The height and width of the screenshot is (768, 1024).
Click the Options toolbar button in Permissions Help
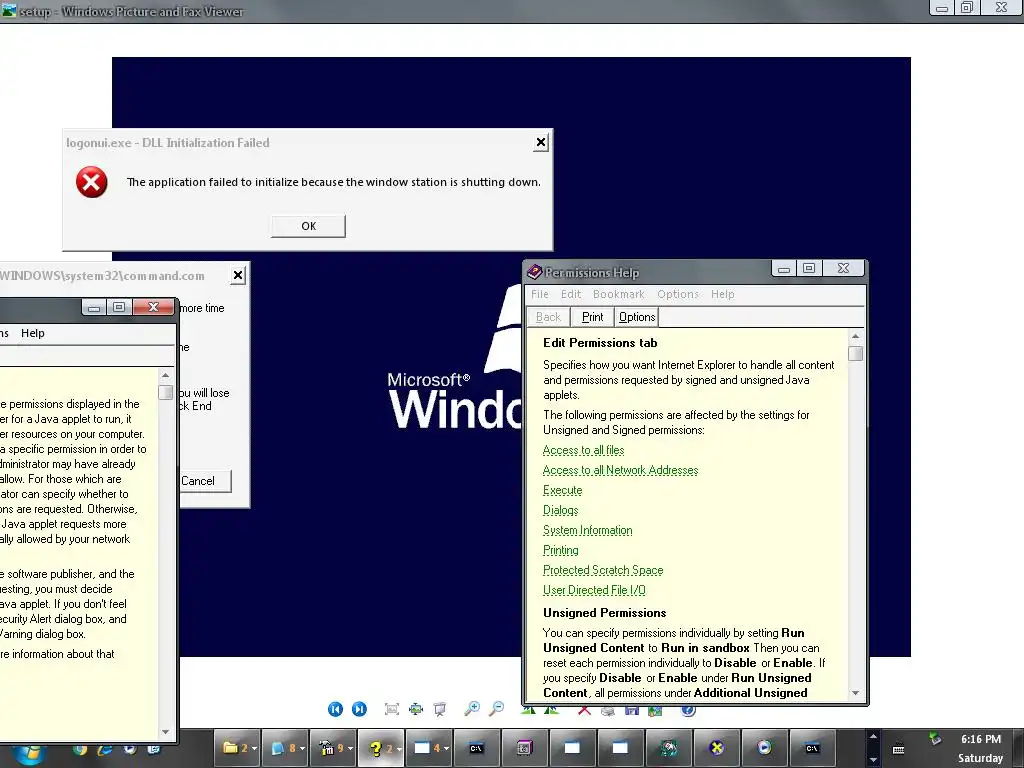(637, 317)
